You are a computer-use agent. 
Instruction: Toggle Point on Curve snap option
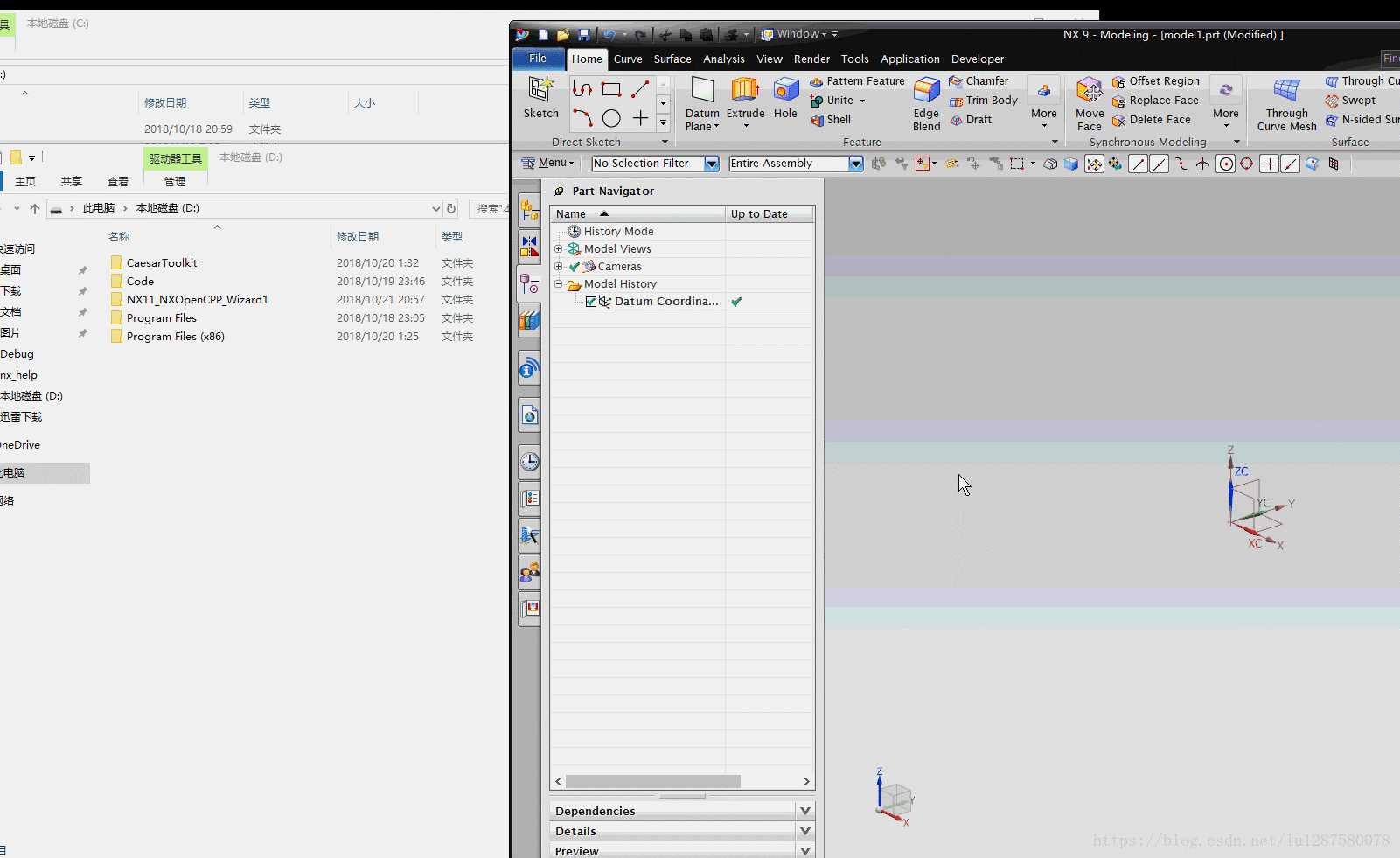tap(1291, 164)
